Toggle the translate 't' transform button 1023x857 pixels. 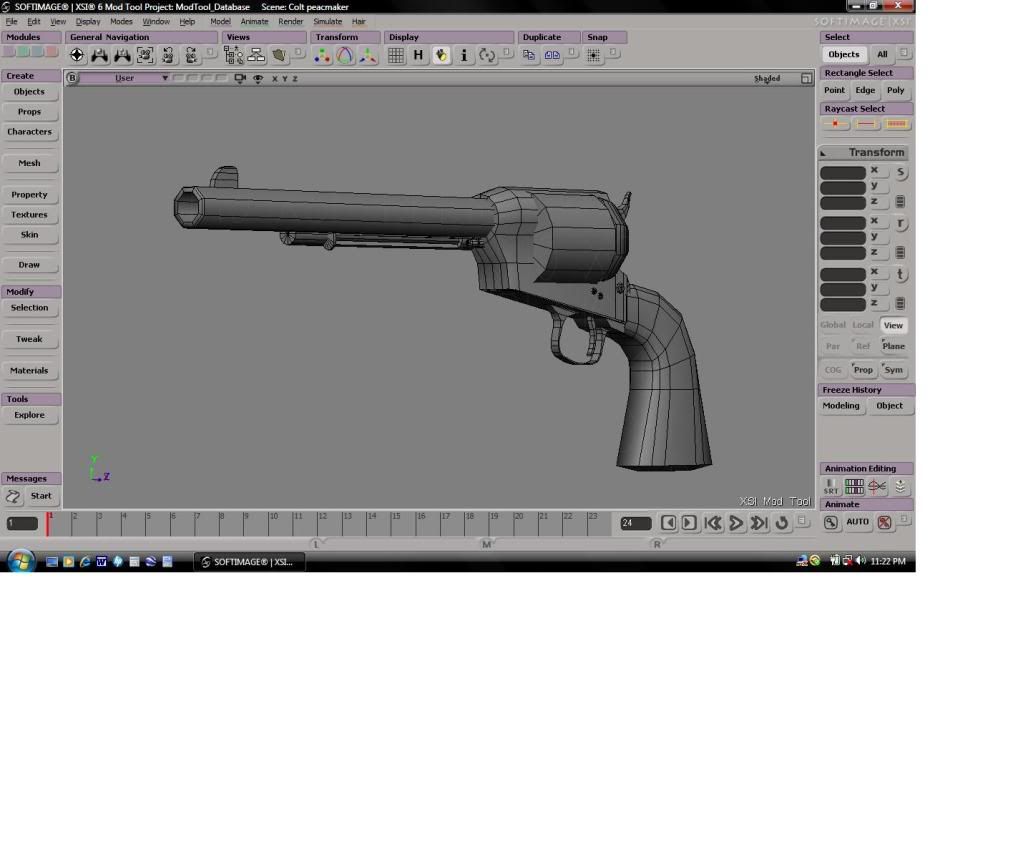pyautogui.click(x=900, y=275)
